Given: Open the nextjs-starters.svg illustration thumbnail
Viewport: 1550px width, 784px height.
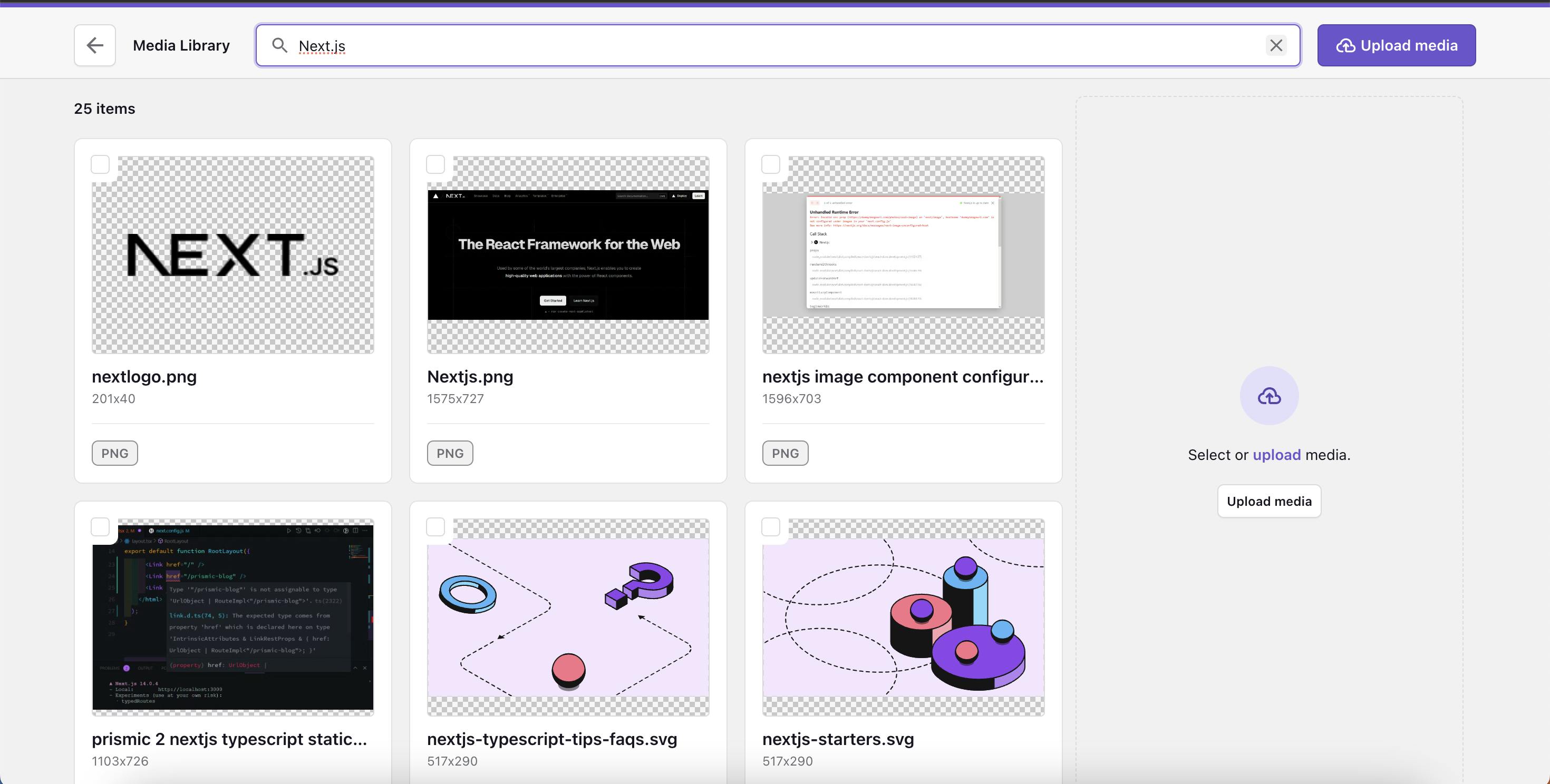Looking at the screenshot, I should click(x=903, y=618).
